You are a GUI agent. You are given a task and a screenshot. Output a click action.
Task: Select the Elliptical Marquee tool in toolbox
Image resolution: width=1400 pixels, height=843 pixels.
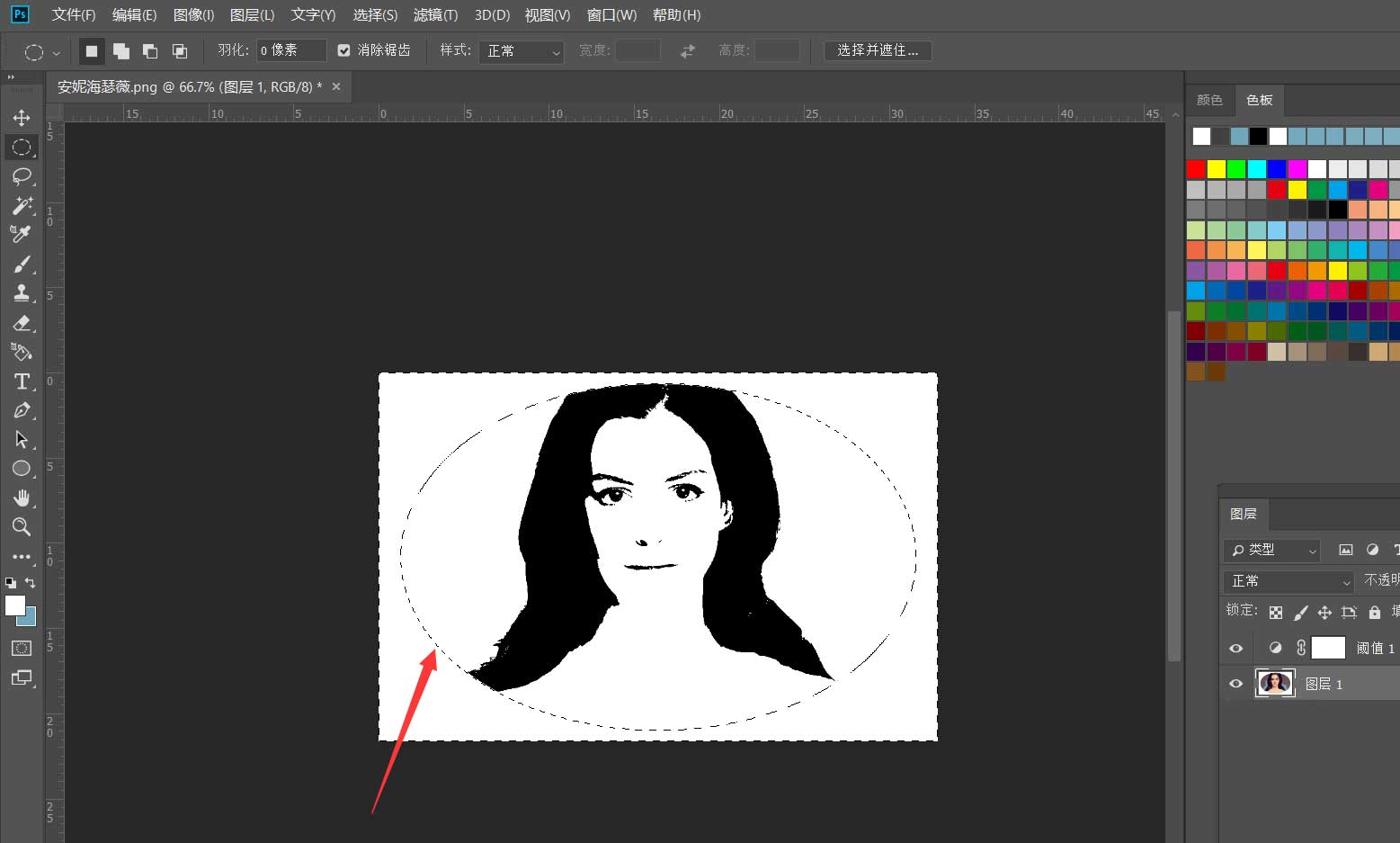point(22,147)
